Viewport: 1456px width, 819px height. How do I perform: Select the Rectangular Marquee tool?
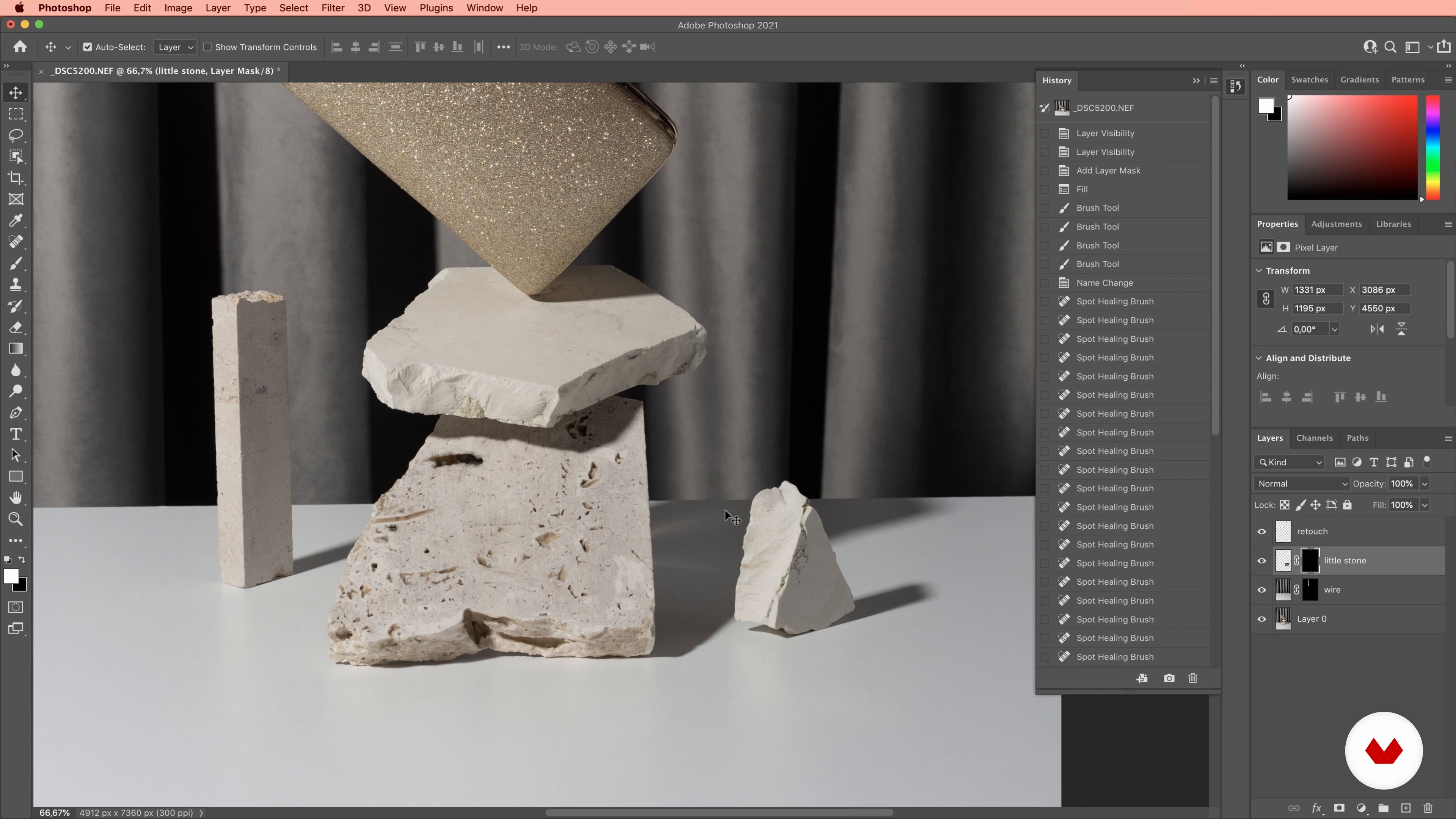point(16,114)
